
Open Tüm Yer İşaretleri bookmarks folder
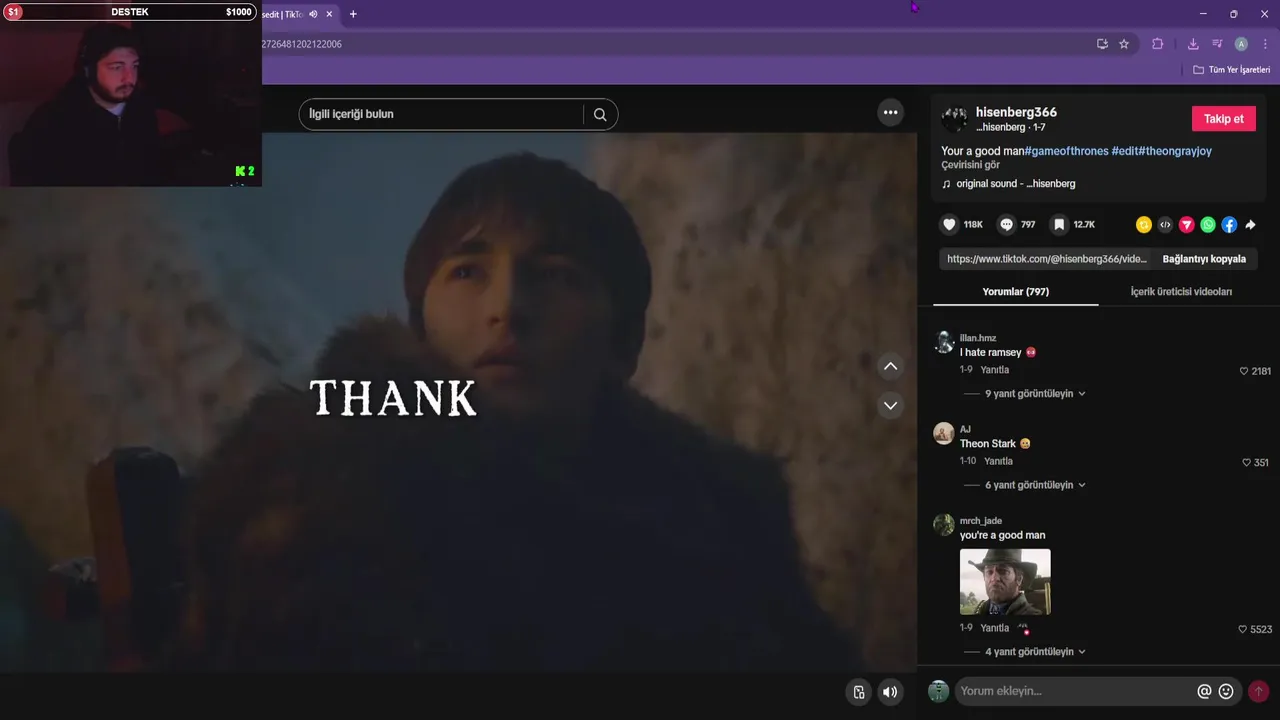(1232, 70)
